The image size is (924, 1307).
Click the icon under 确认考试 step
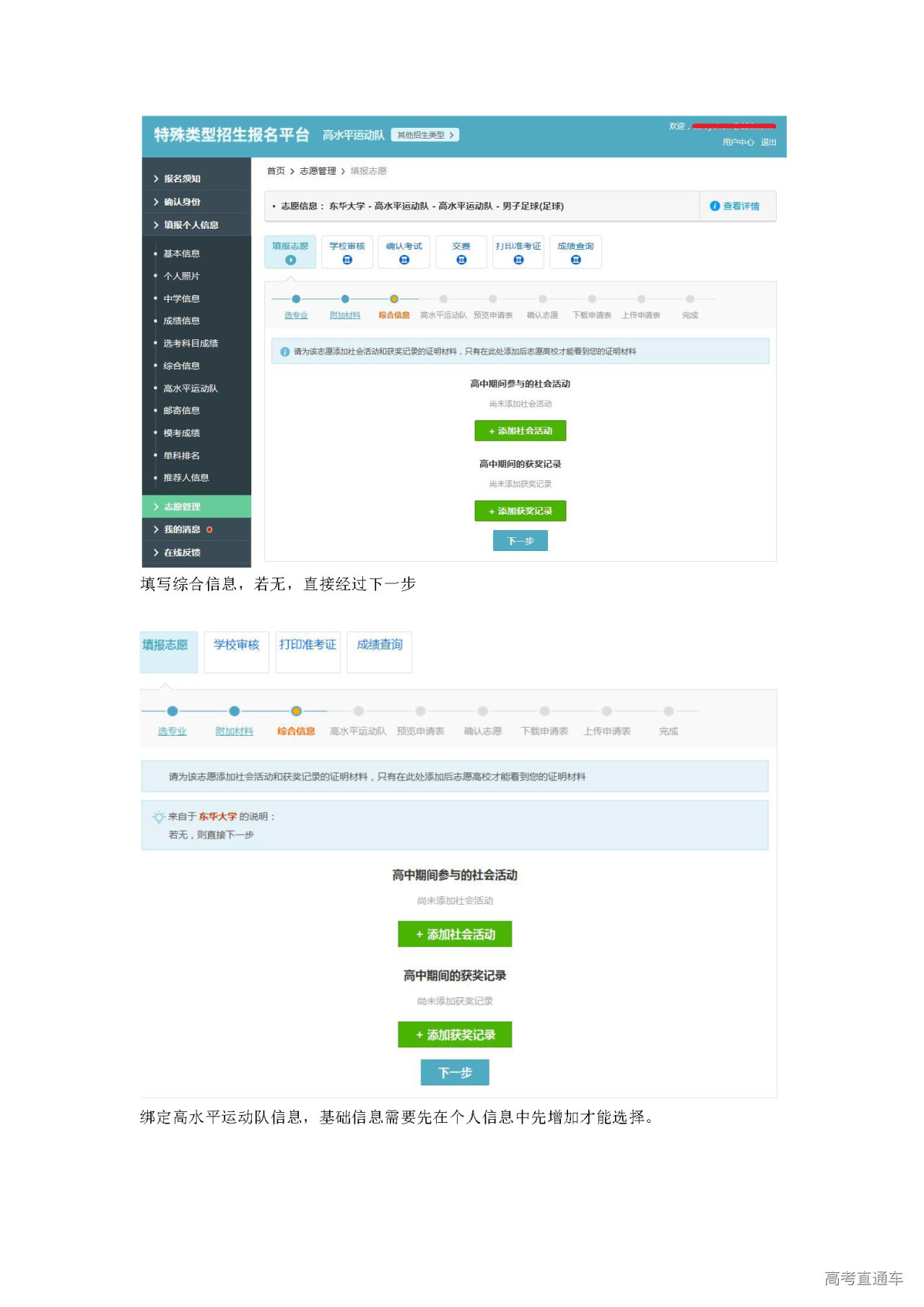coord(404,260)
